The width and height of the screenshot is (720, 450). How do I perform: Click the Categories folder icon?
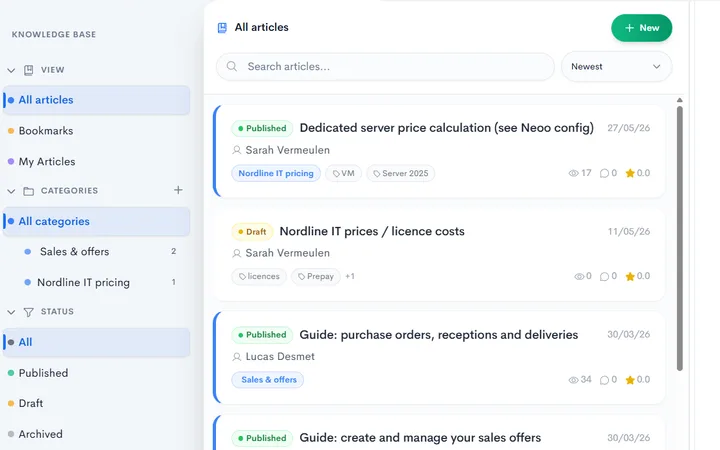[28, 191]
